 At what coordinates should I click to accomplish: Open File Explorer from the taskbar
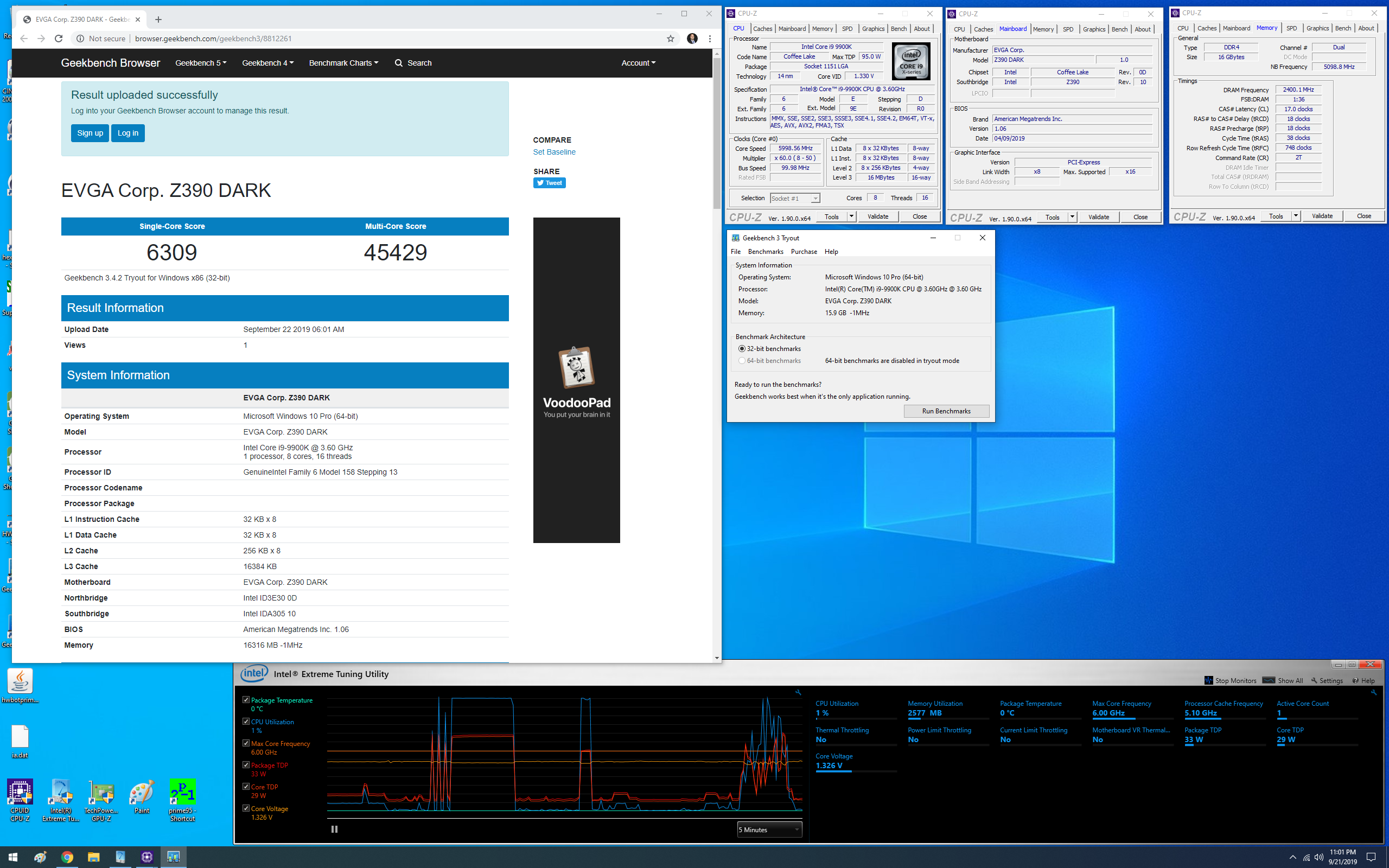(93, 857)
